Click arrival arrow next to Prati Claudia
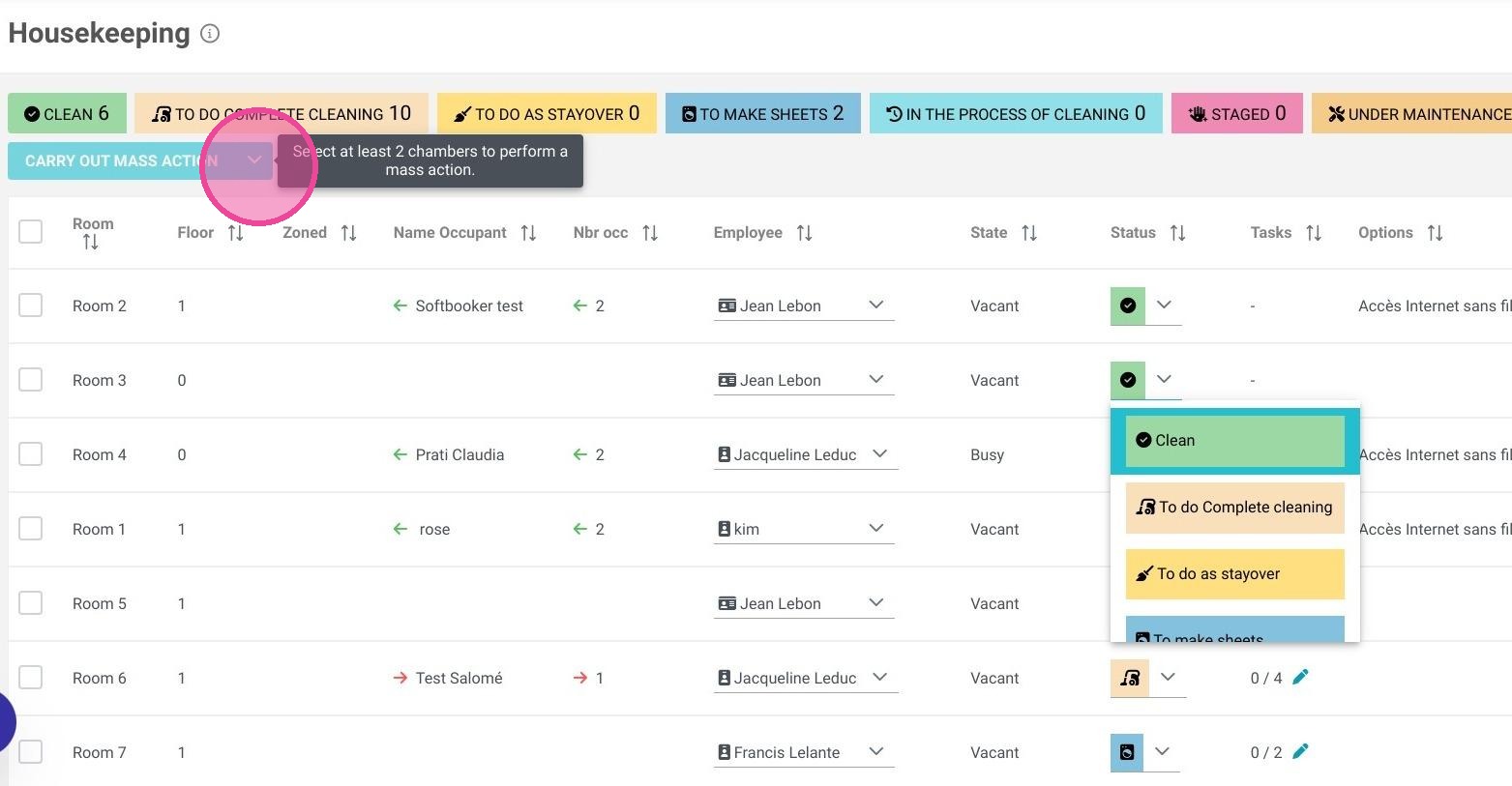This screenshot has width=1512, height=786. [400, 454]
